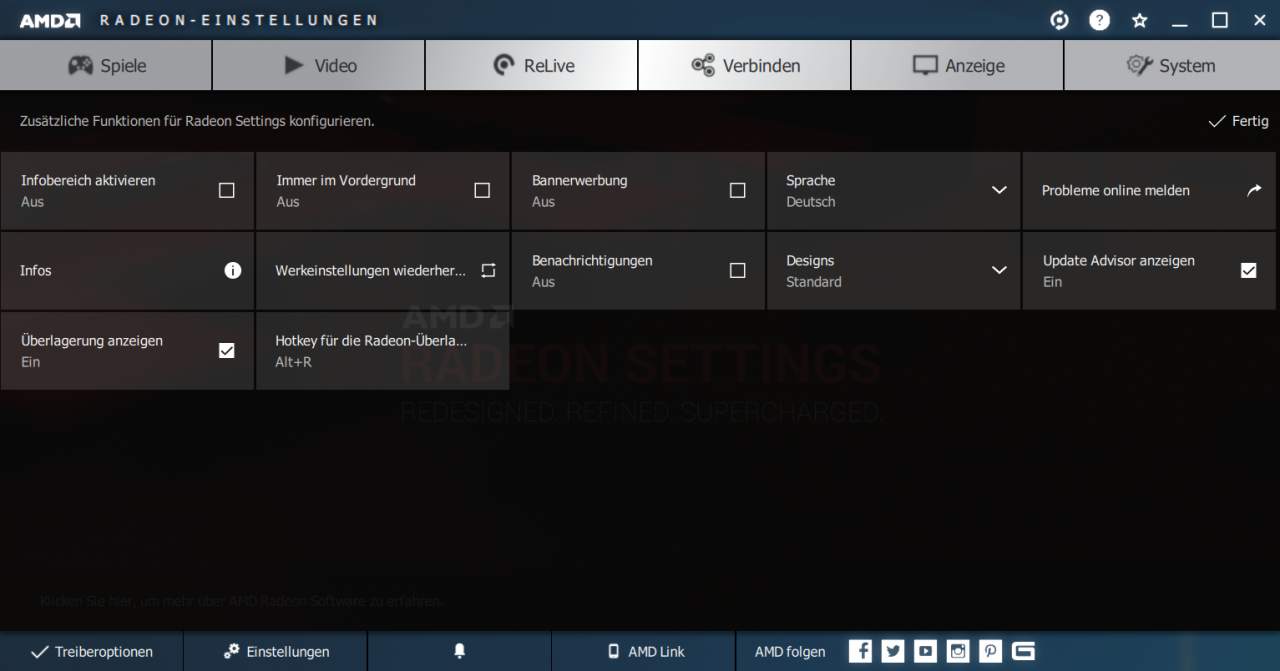Open AMD's Facebook page icon
This screenshot has width=1280, height=671.
click(860, 651)
